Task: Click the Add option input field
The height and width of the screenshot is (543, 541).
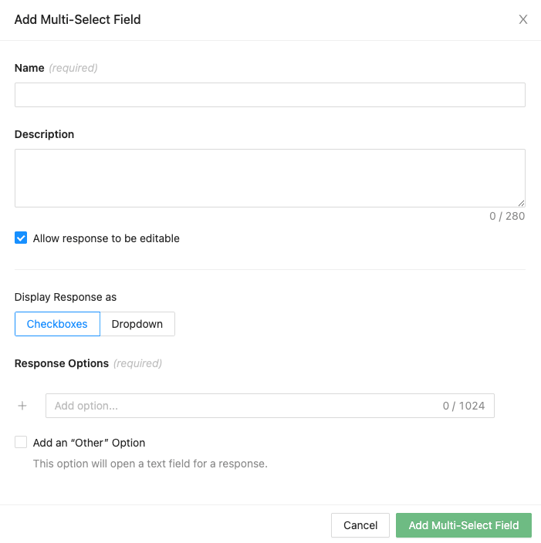Action: coord(270,406)
